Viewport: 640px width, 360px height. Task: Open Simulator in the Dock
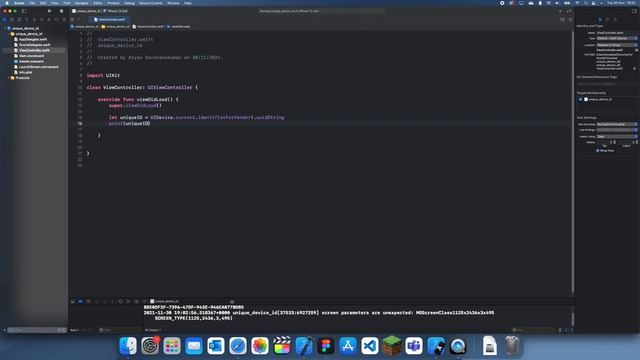click(x=436, y=346)
